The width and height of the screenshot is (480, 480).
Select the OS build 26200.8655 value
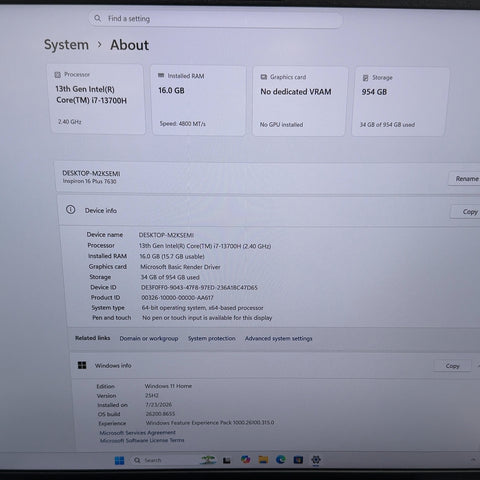(x=160, y=414)
